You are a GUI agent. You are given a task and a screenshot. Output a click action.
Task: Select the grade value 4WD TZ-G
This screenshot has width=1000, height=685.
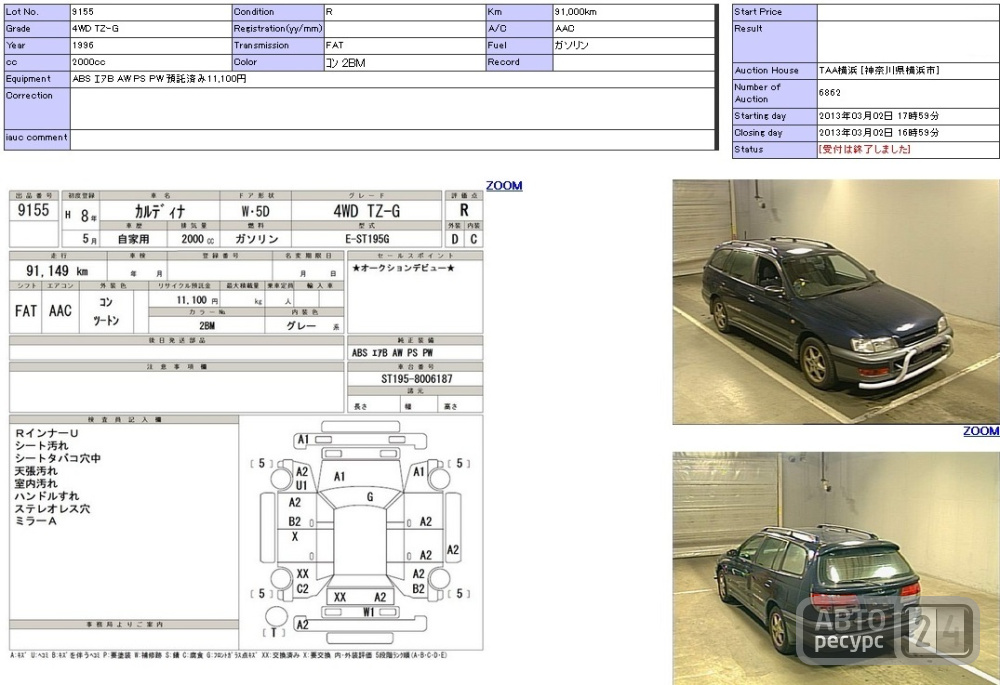95,29
